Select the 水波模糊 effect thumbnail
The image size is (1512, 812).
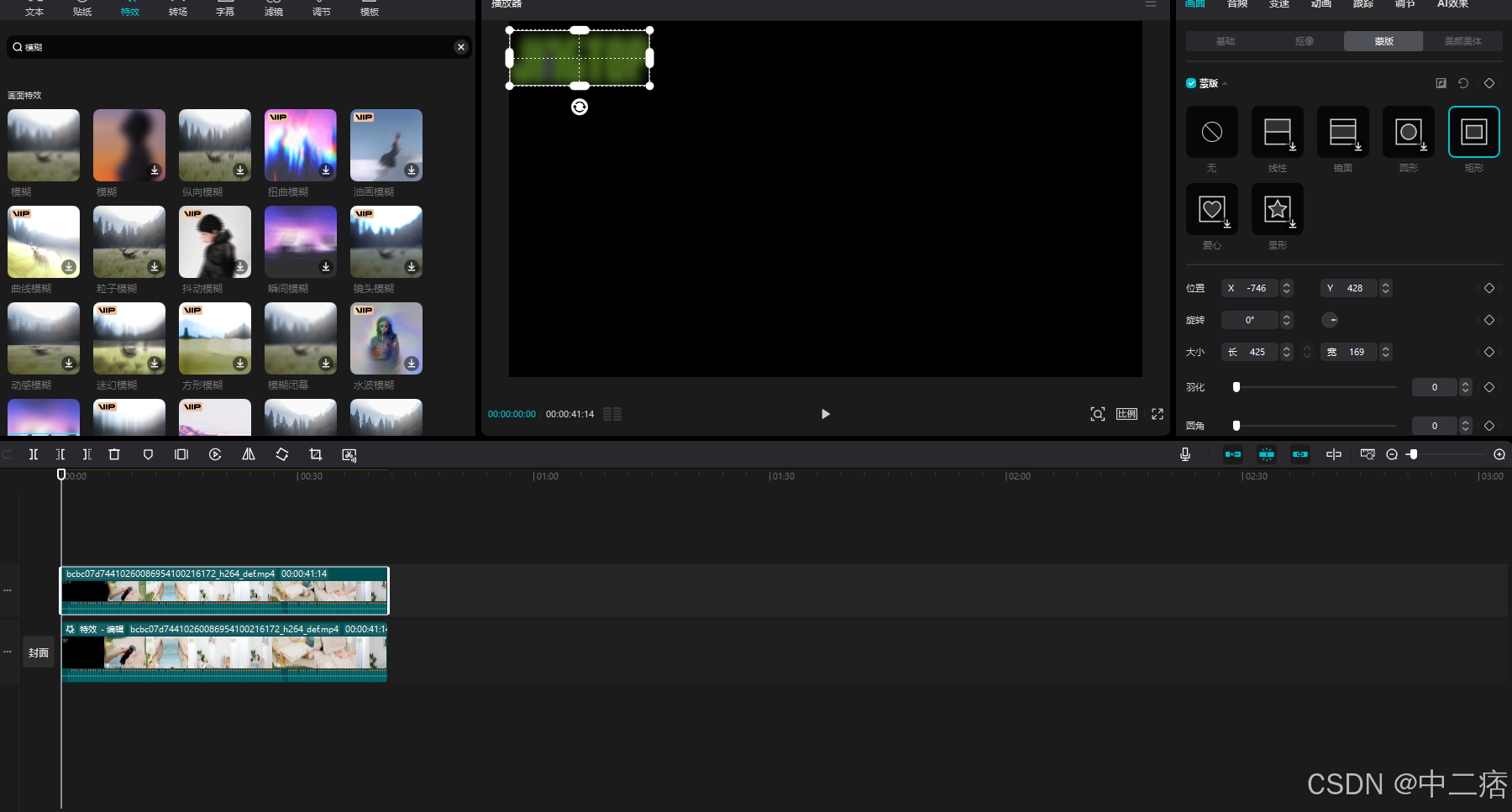click(386, 338)
